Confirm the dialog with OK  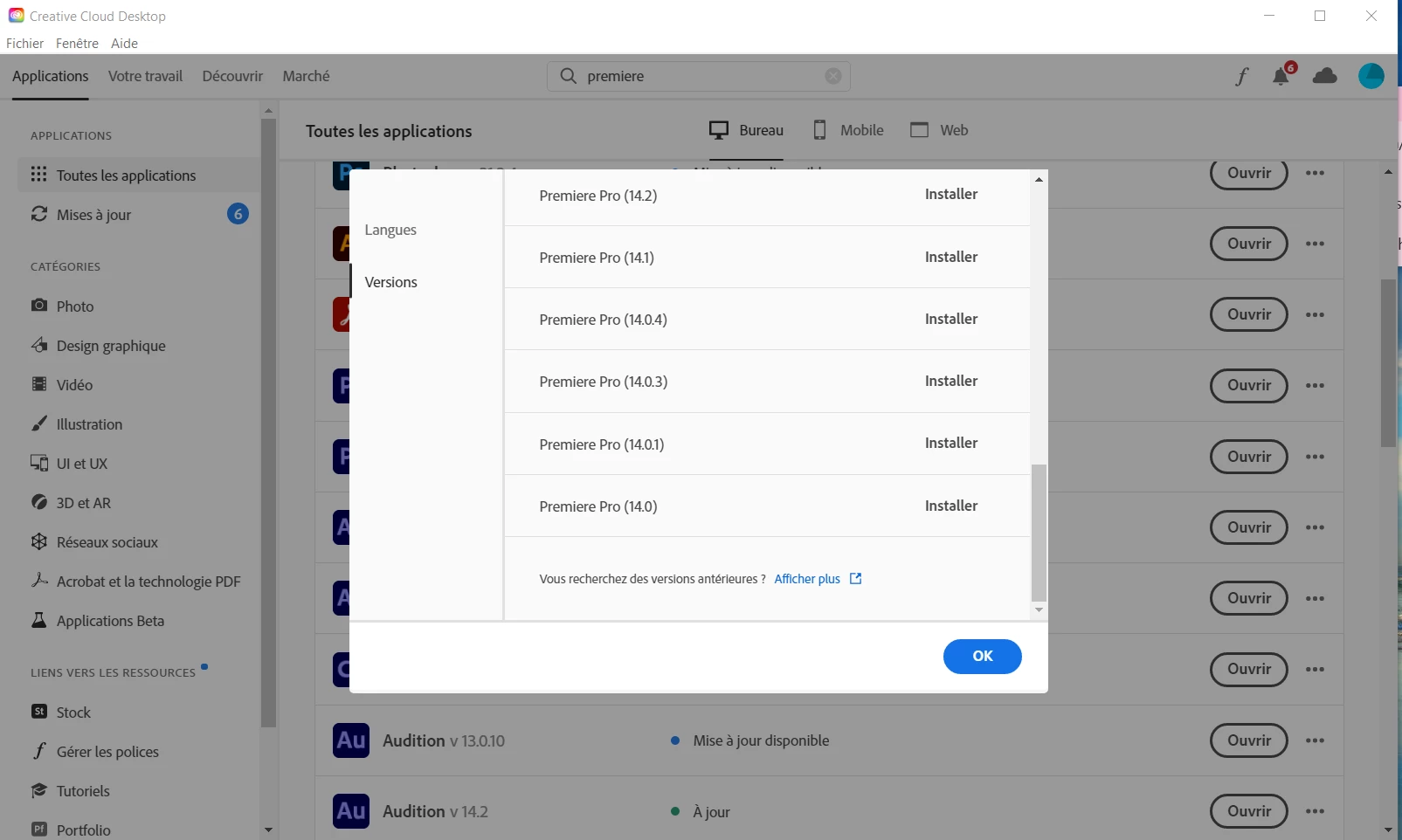[983, 657]
